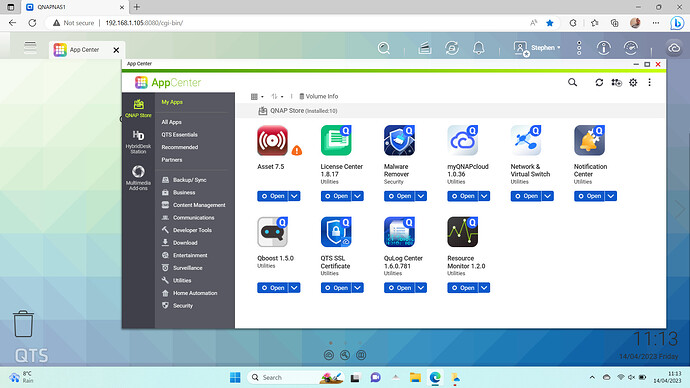The width and height of the screenshot is (690, 388).
Task: Click the License Center app icon
Action: pyautogui.click(x=336, y=140)
